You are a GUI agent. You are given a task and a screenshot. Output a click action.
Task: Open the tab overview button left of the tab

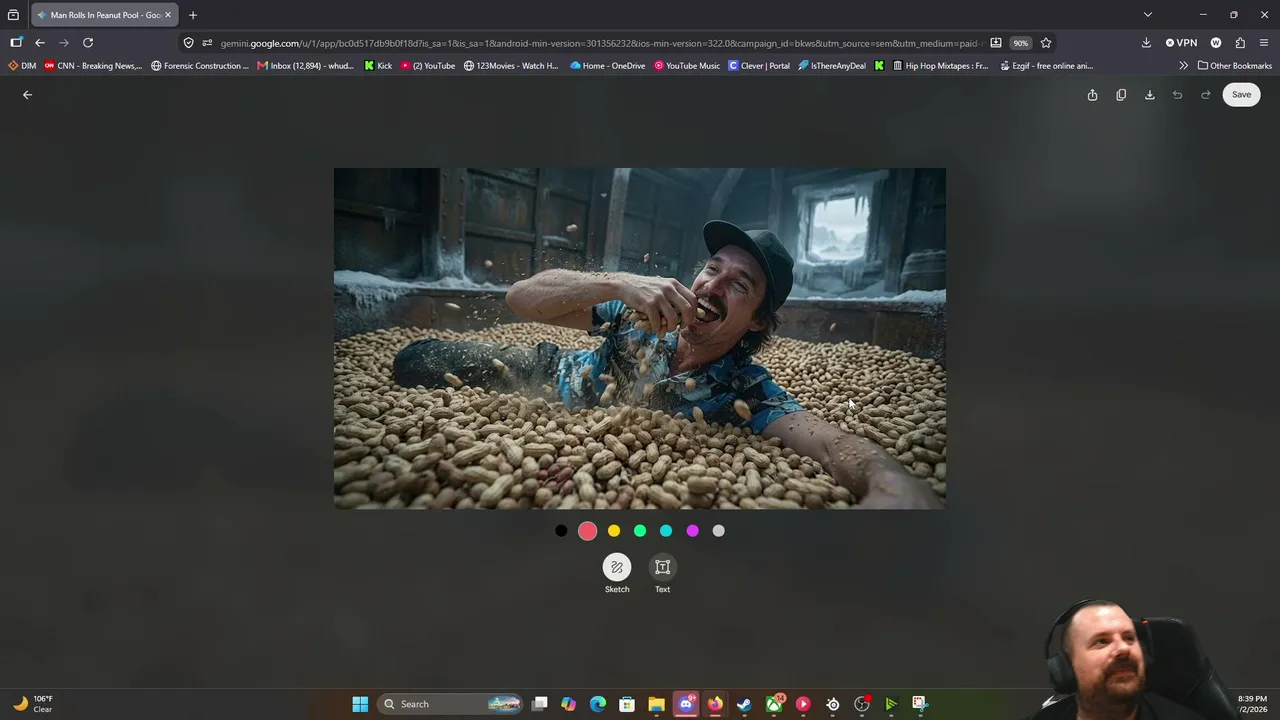(x=13, y=15)
